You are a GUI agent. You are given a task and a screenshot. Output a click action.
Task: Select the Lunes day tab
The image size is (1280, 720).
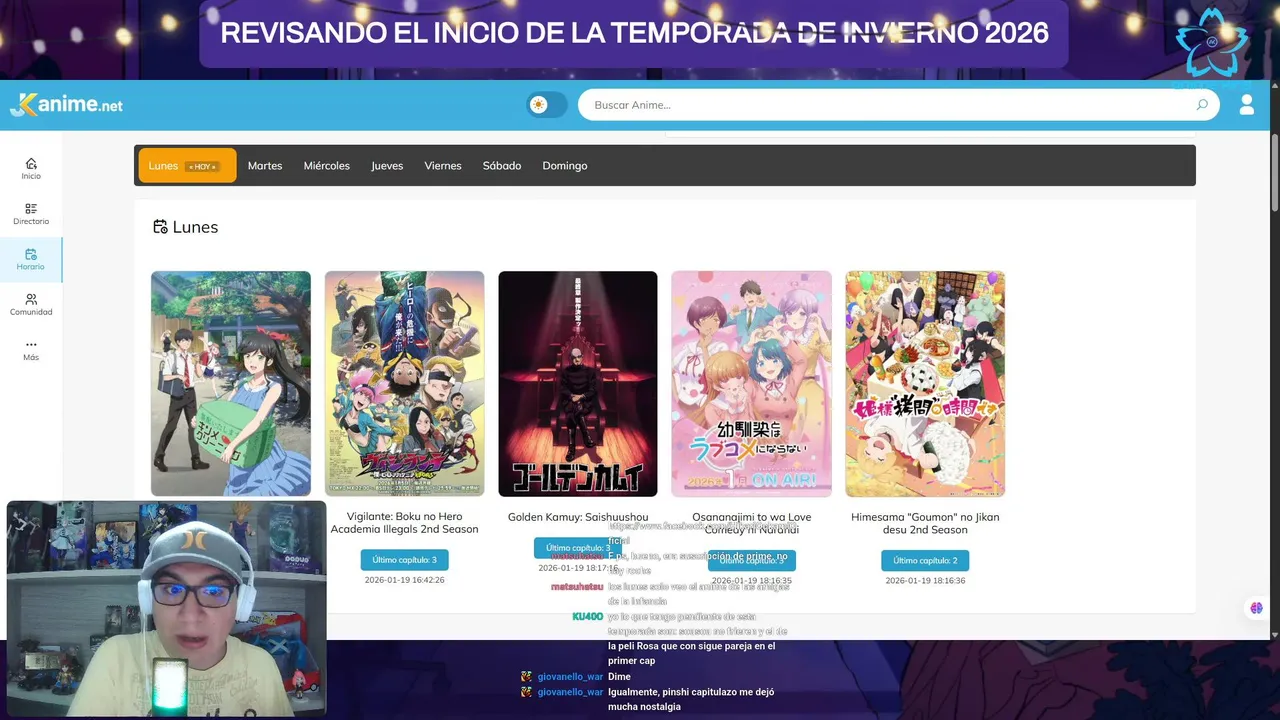point(187,166)
